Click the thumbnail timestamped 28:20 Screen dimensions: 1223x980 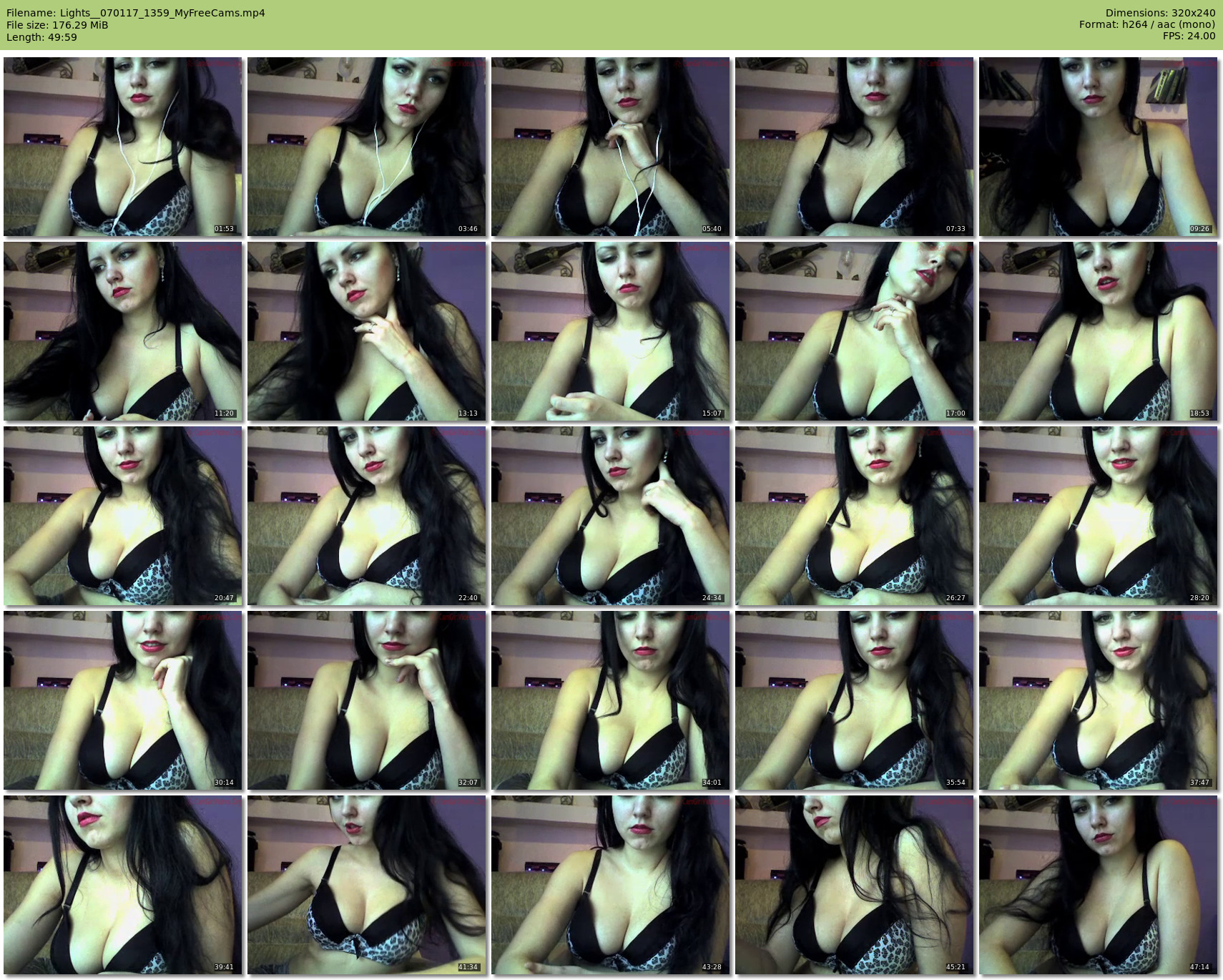point(1098,516)
